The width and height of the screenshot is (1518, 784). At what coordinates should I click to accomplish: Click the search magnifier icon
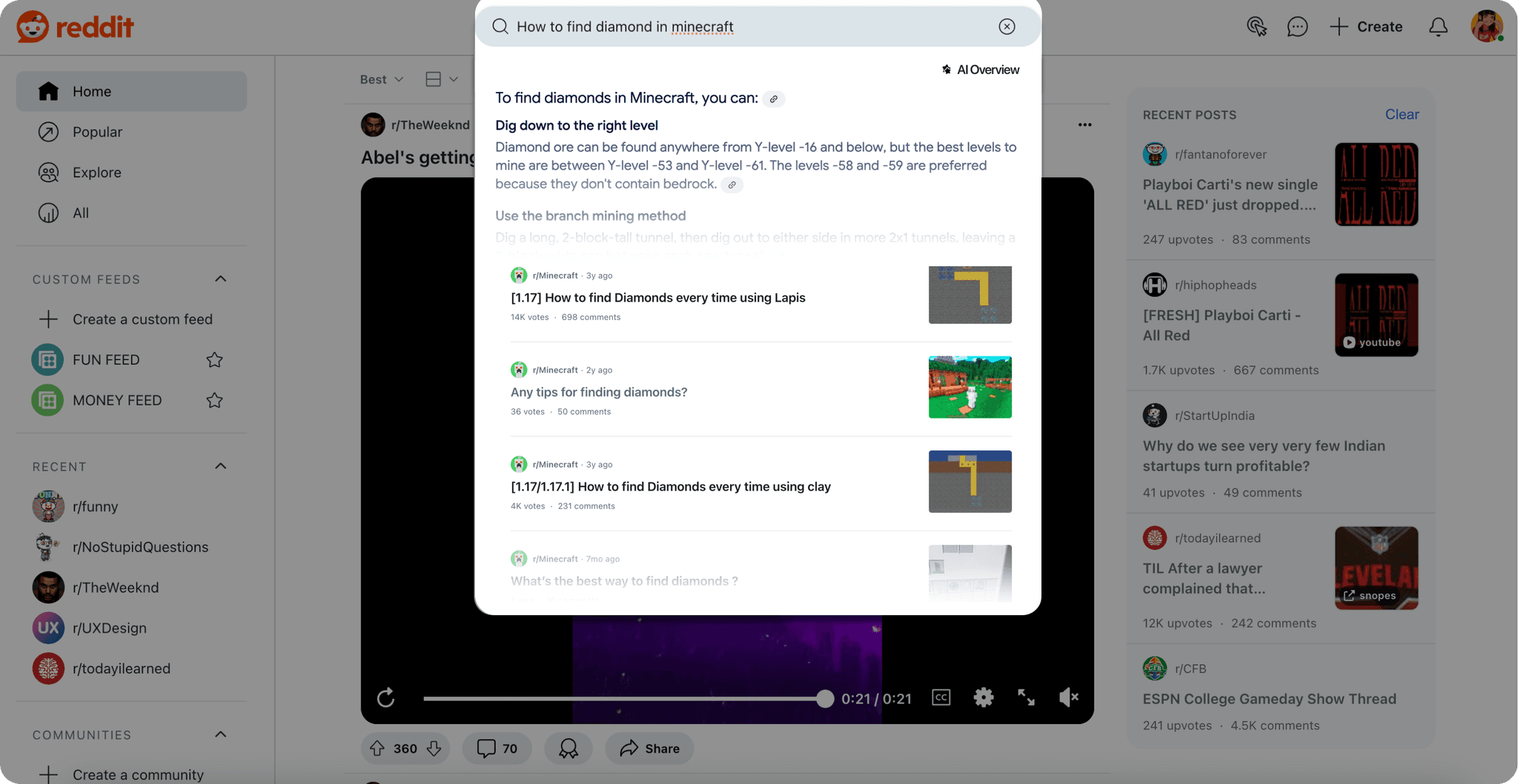click(500, 27)
